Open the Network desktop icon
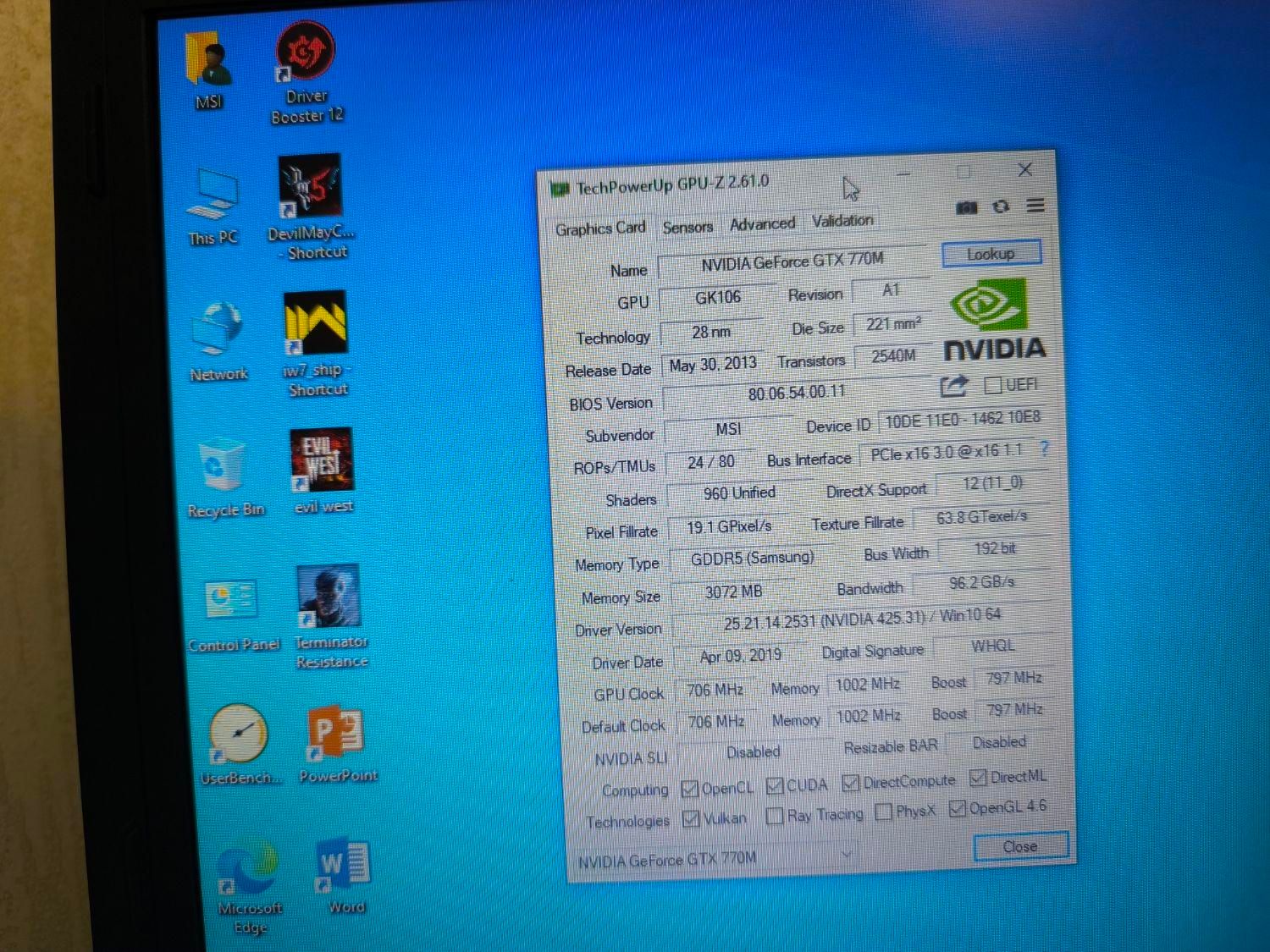This screenshot has width=1270, height=952. click(218, 341)
